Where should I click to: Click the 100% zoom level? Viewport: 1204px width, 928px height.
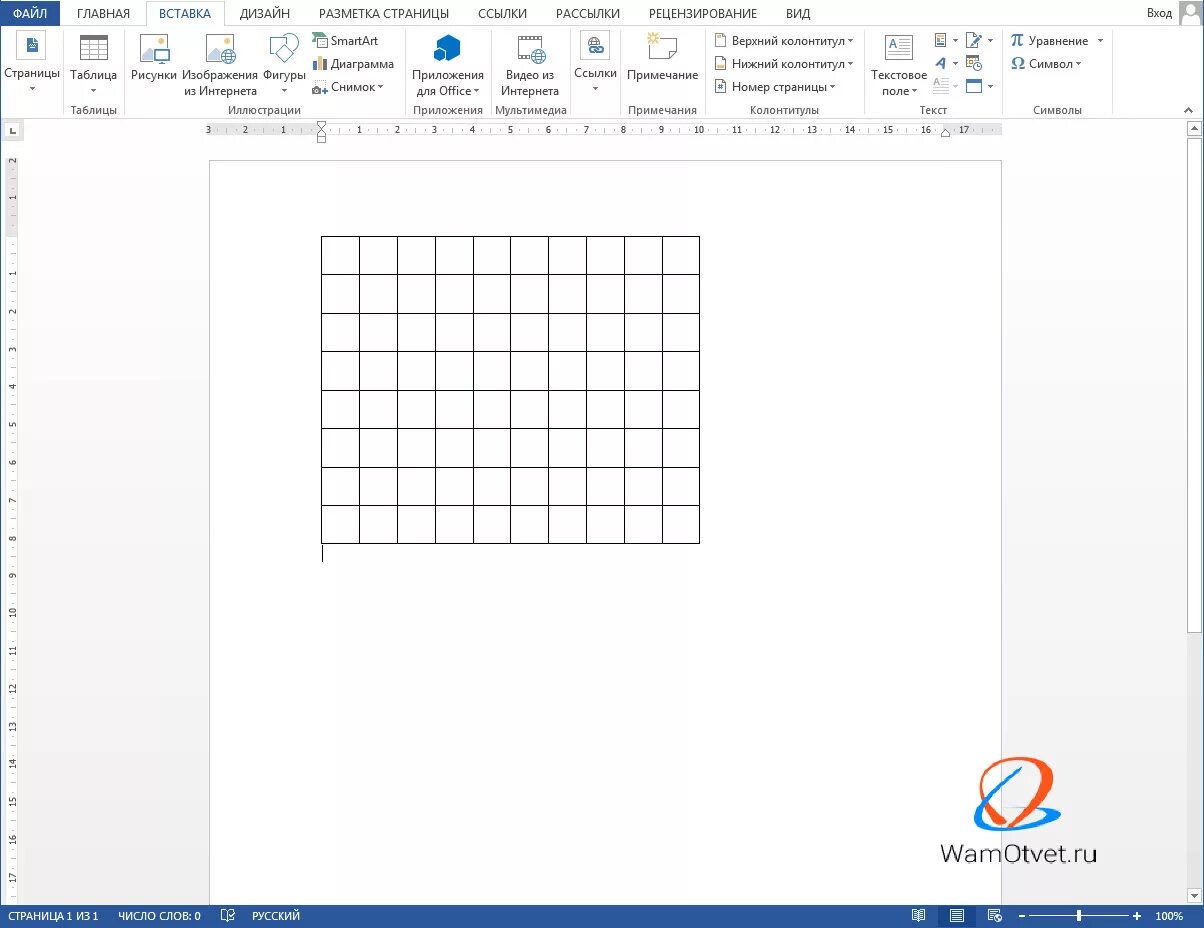(1169, 916)
